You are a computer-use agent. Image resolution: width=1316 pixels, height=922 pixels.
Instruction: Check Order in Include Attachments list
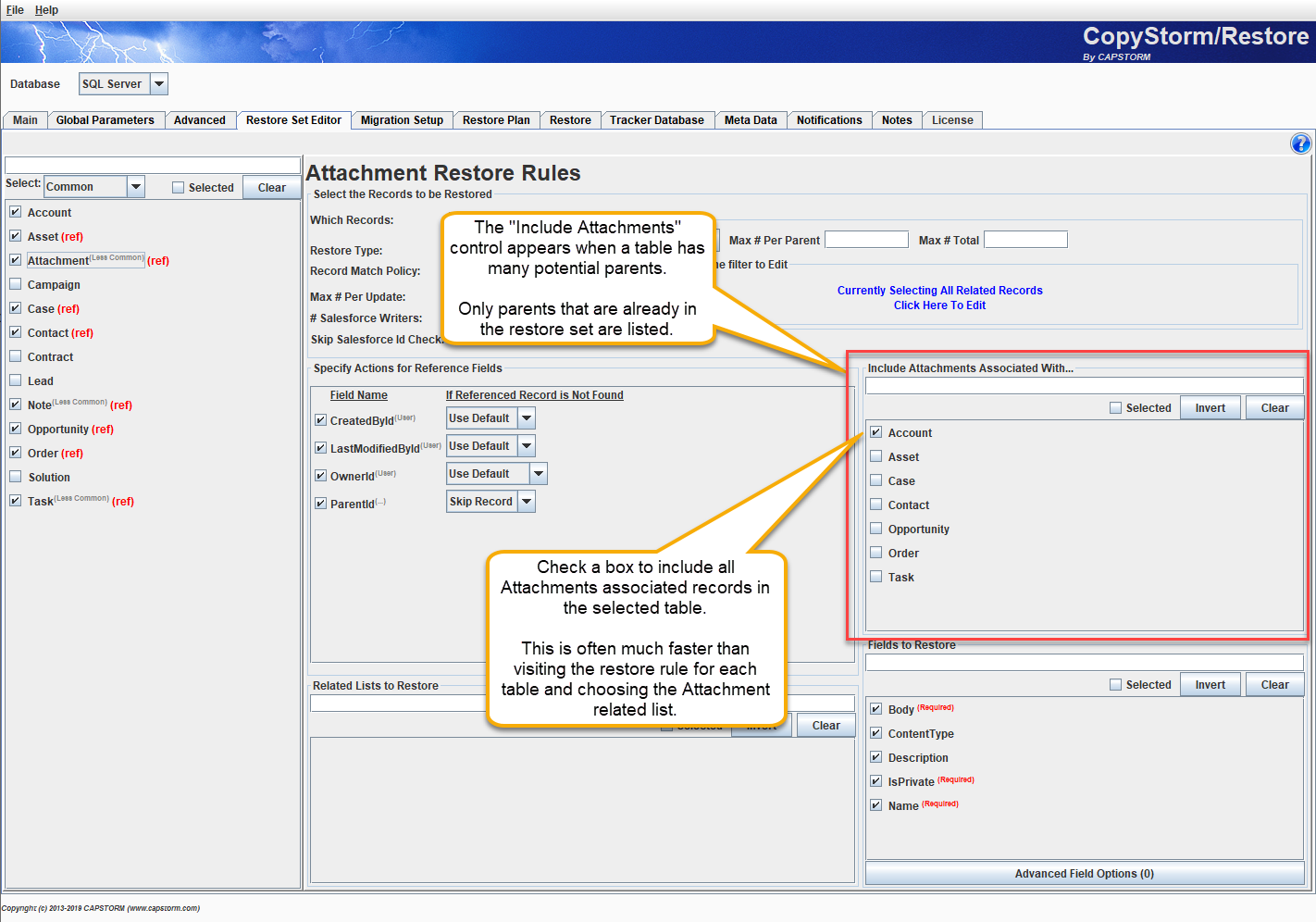876,553
